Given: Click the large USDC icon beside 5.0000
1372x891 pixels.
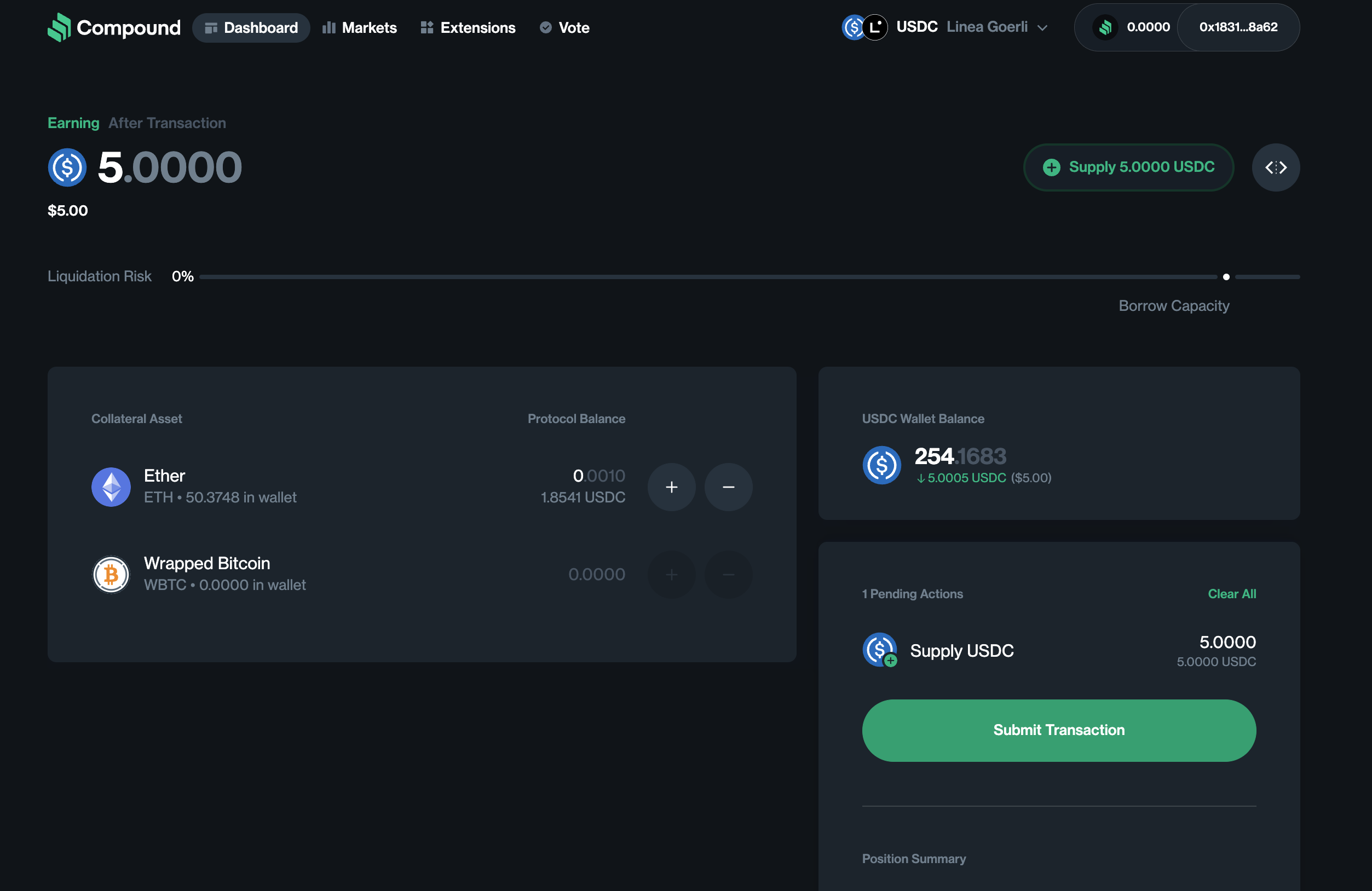Looking at the screenshot, I should pos(67,167).
